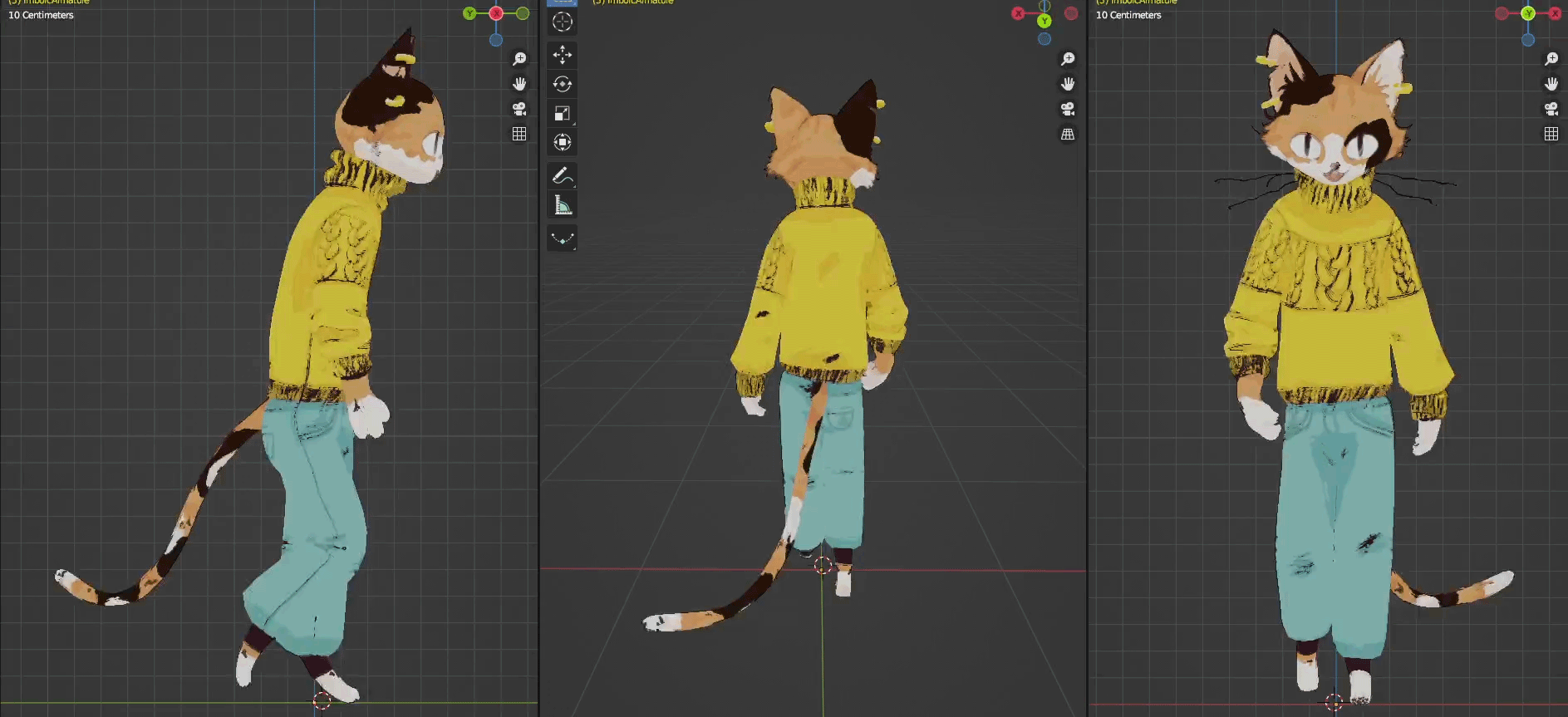
Task: Select the Measure tool
Action: click(563, 205)
